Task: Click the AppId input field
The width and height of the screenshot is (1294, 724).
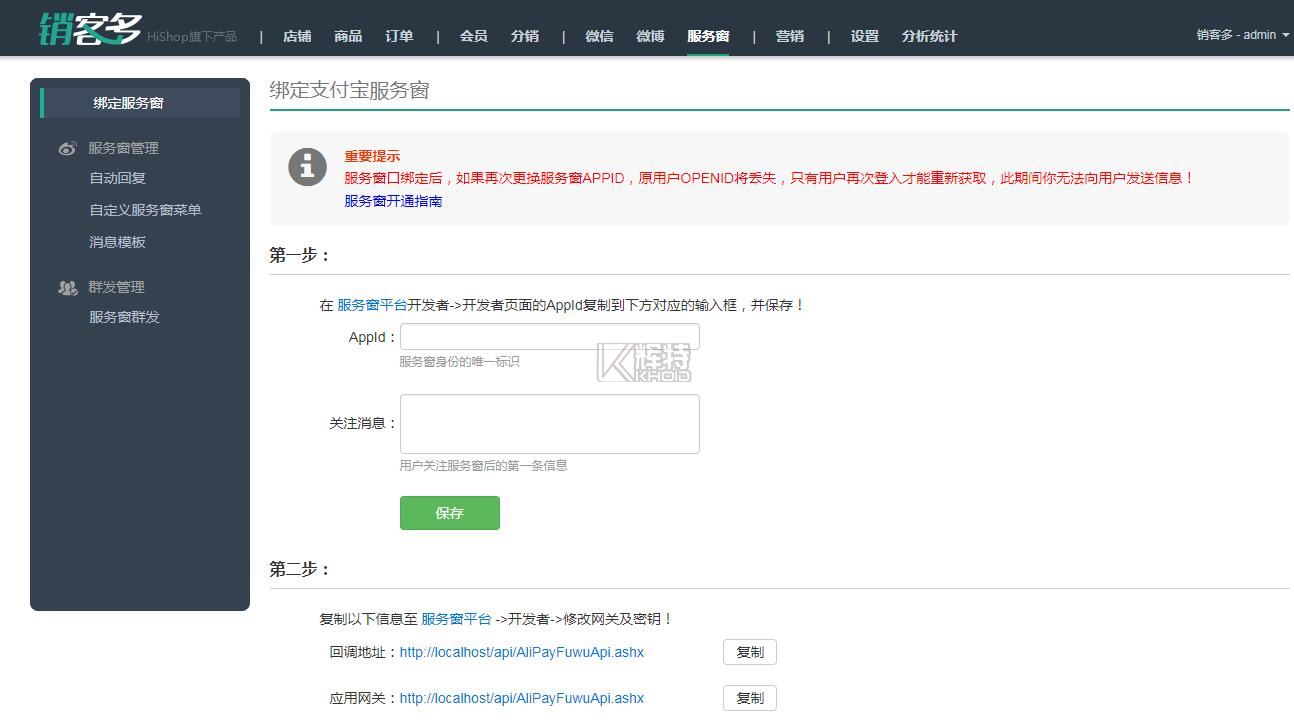Action: (x=549, y=337)
